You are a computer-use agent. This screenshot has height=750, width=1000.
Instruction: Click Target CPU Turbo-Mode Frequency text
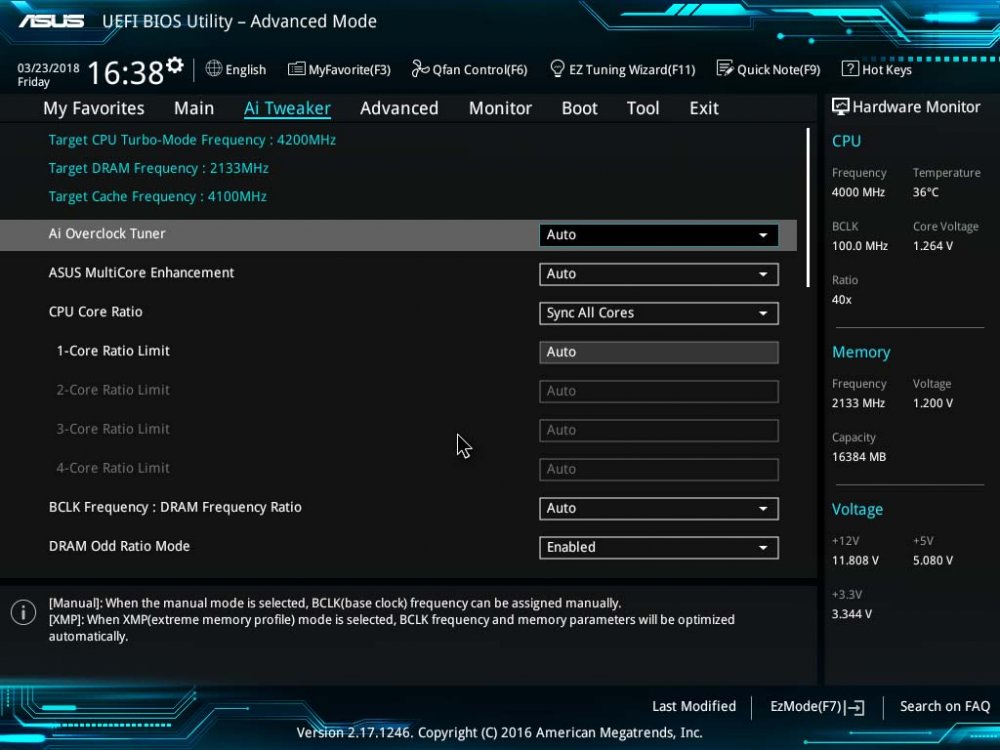point(192,140)
